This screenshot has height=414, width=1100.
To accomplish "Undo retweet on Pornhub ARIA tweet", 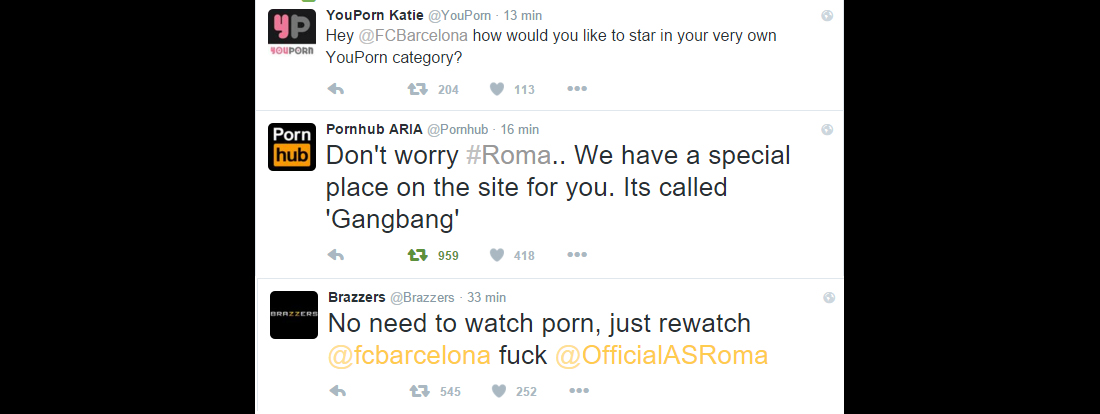I will point(417,255).
